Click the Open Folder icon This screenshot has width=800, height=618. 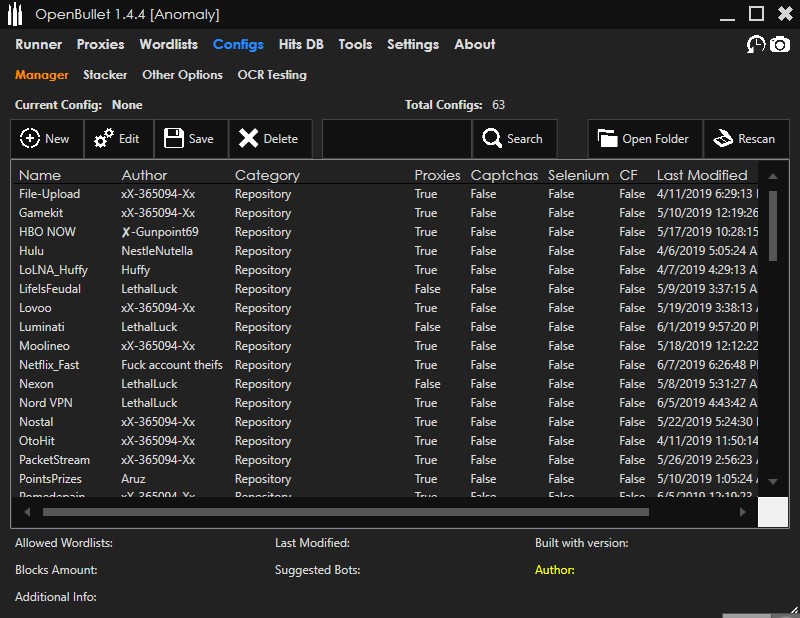point(606,139)
